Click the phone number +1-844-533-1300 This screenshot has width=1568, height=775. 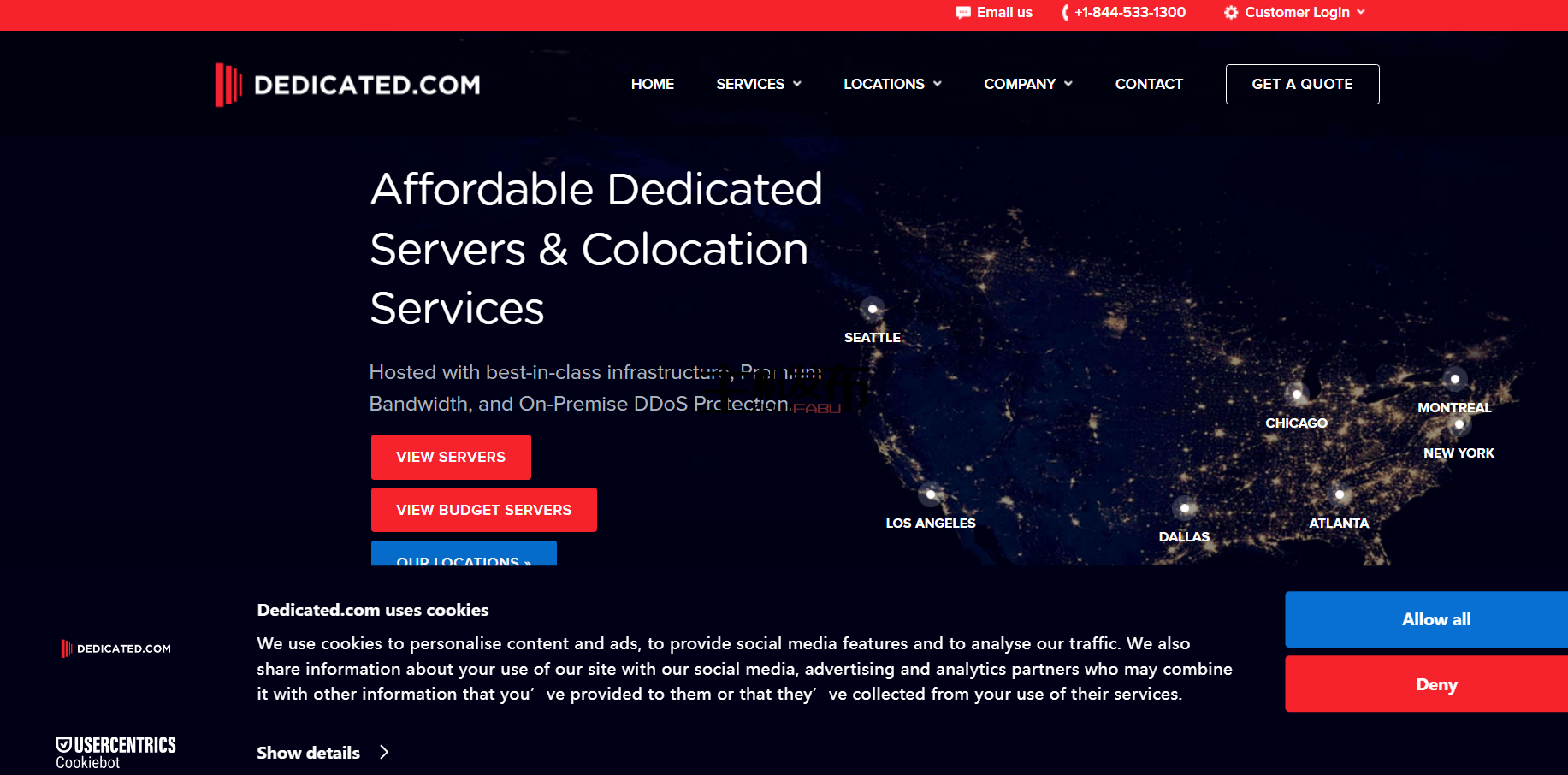click(x=1129, y=13)
